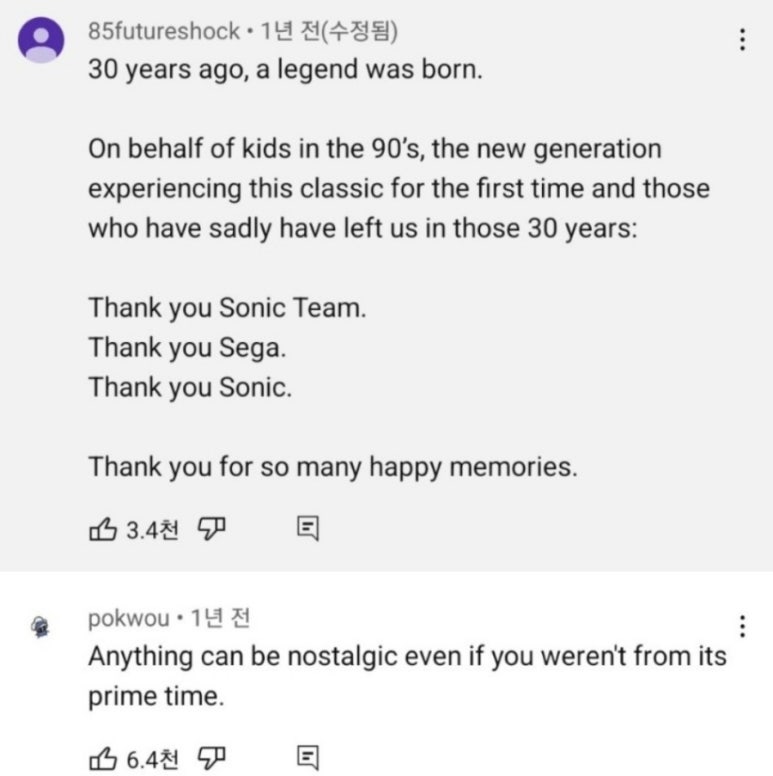Click the '1년 전(수정됨)' timestamp
Image resolution: width=773 pixels, height=776 pixels.
(329, 31)
